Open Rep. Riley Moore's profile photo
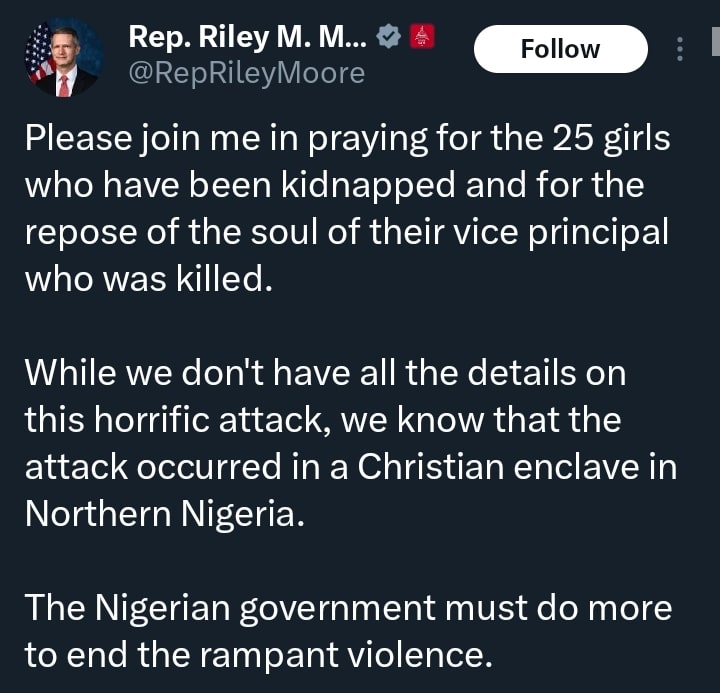This screenshot has height=693, width=720. [x=62, y=57]
